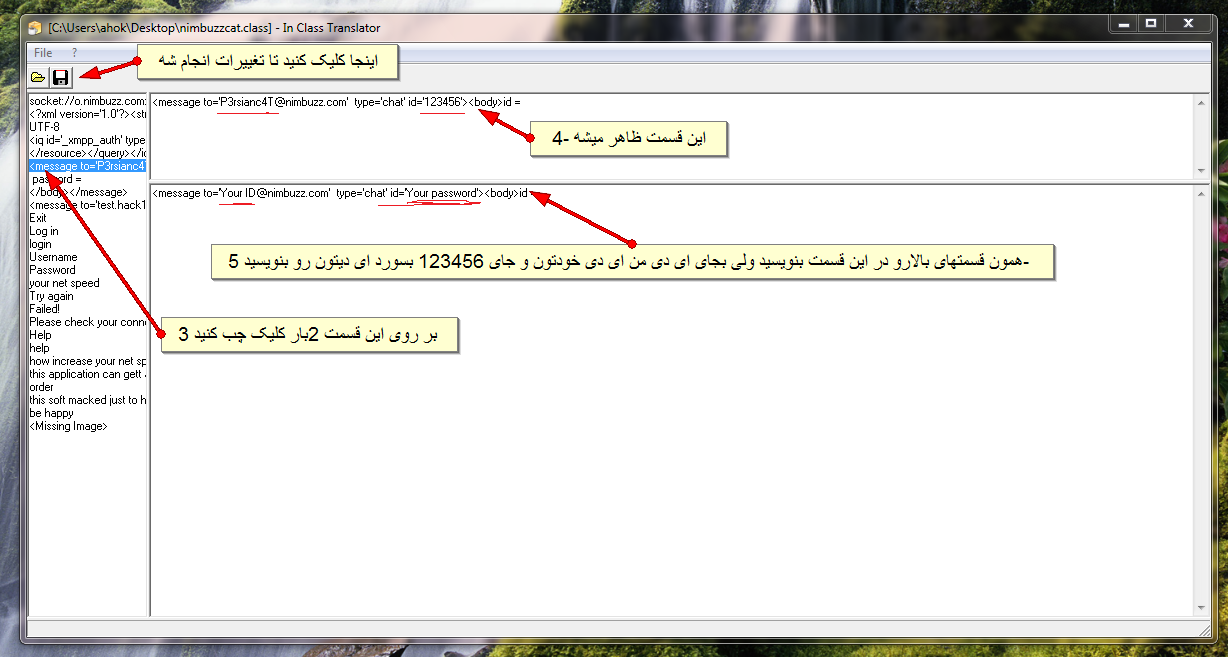Close the In Class Translator window

1186,22
